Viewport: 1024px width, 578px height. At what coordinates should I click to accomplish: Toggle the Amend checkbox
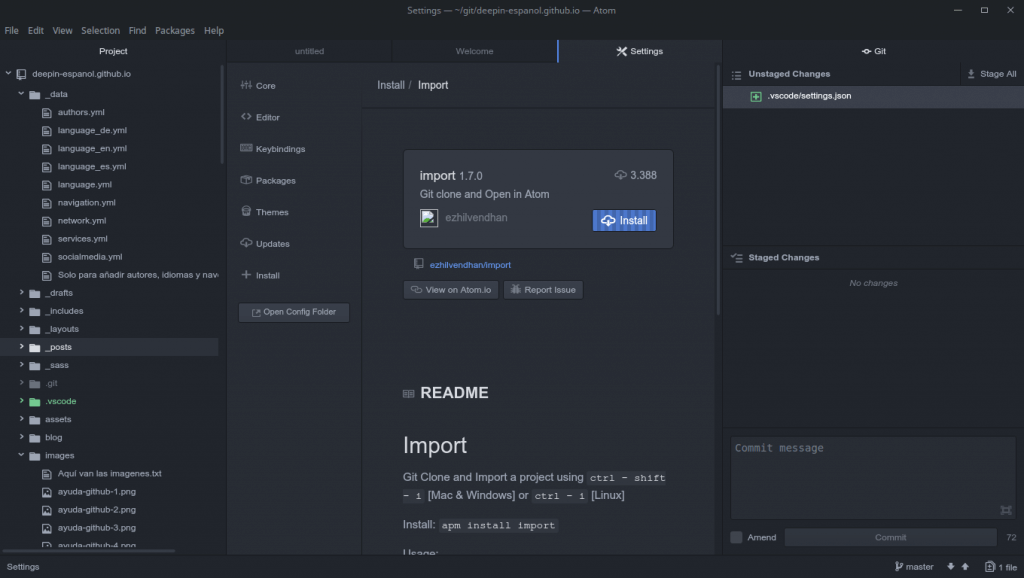pyautogui.click(x=736, y=537)
